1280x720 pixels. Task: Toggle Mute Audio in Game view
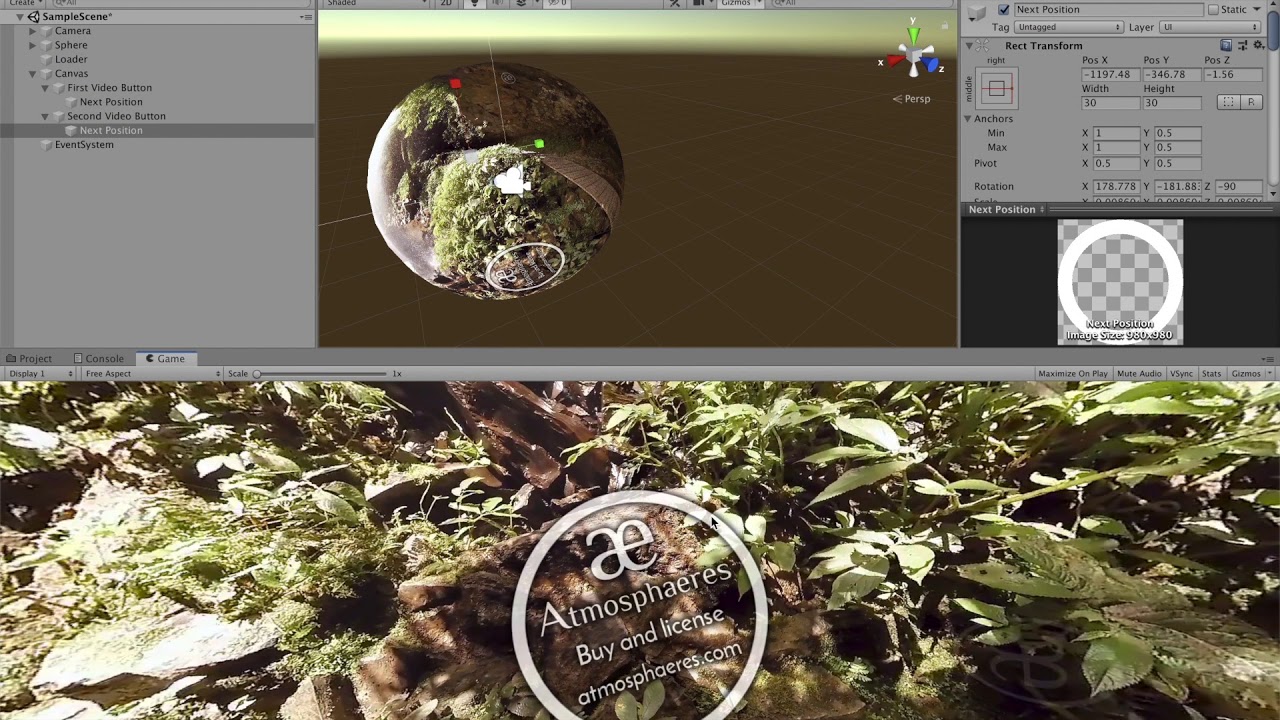[x=1139, y=374]
